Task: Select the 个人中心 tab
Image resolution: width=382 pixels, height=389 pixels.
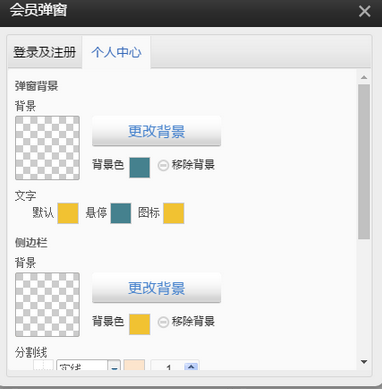Action: point(116,52)
